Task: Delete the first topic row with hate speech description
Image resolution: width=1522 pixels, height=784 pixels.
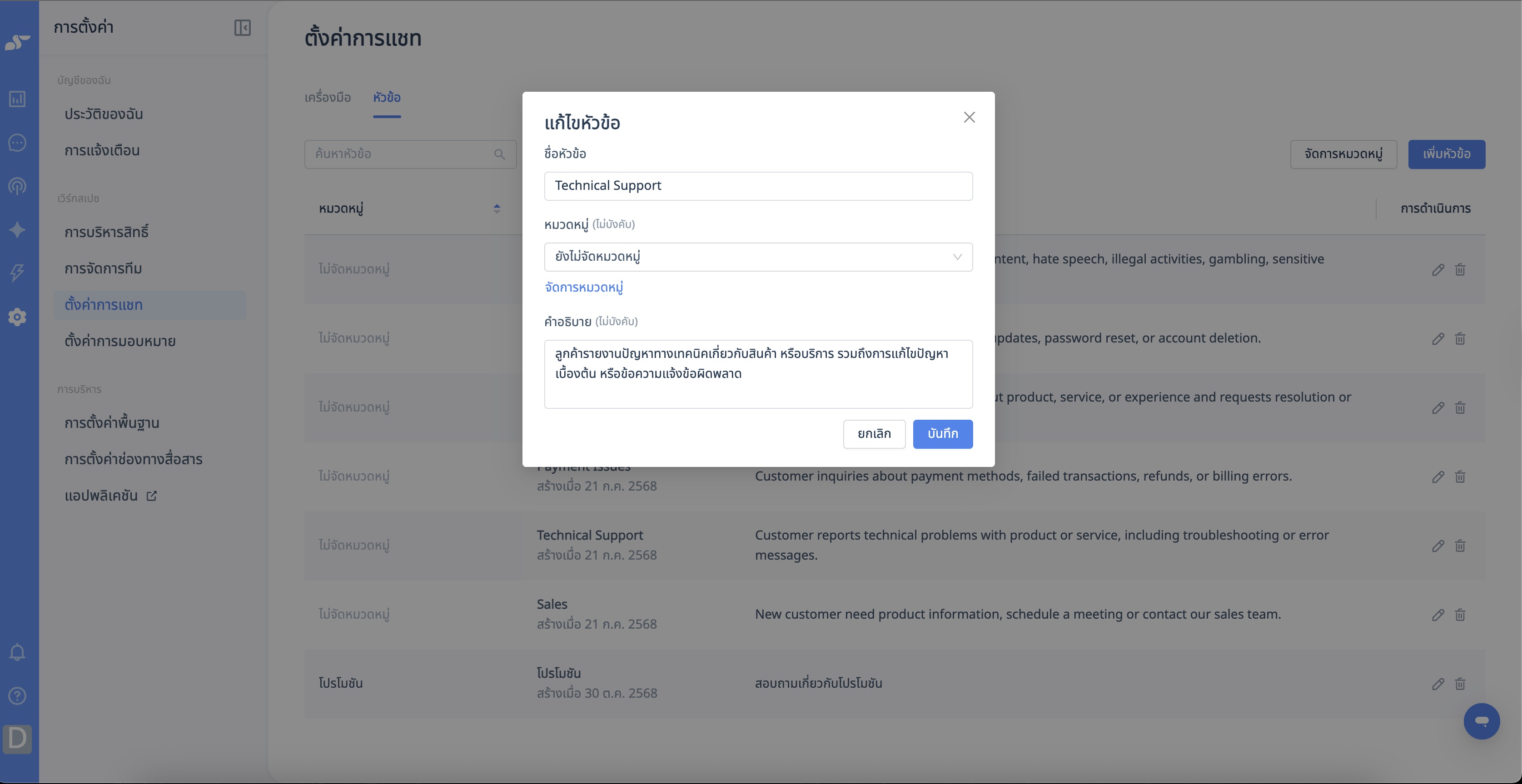Action: click(x=1460, y=270)
